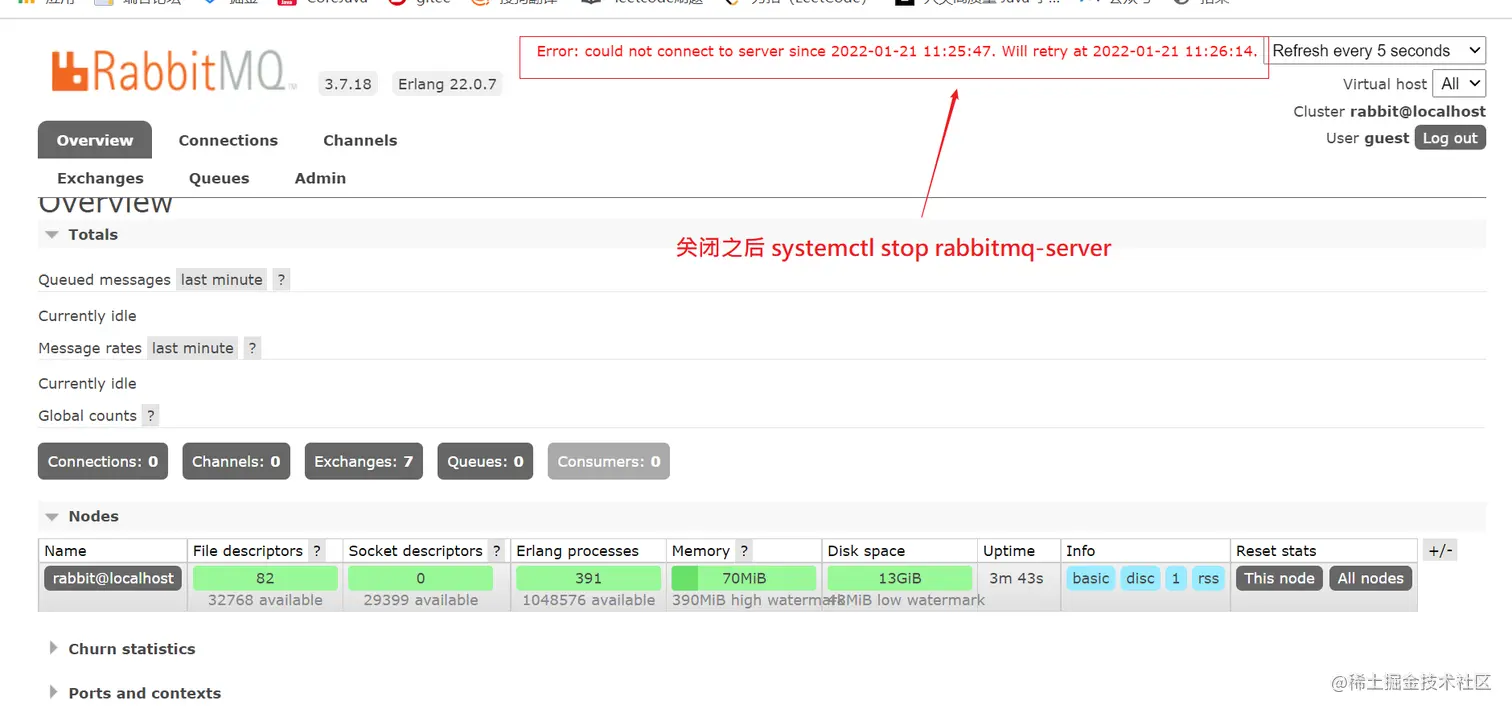The image size is (1512, 713).
Task: Switch to the Channels tab
Action: click(x=360, y=140)
